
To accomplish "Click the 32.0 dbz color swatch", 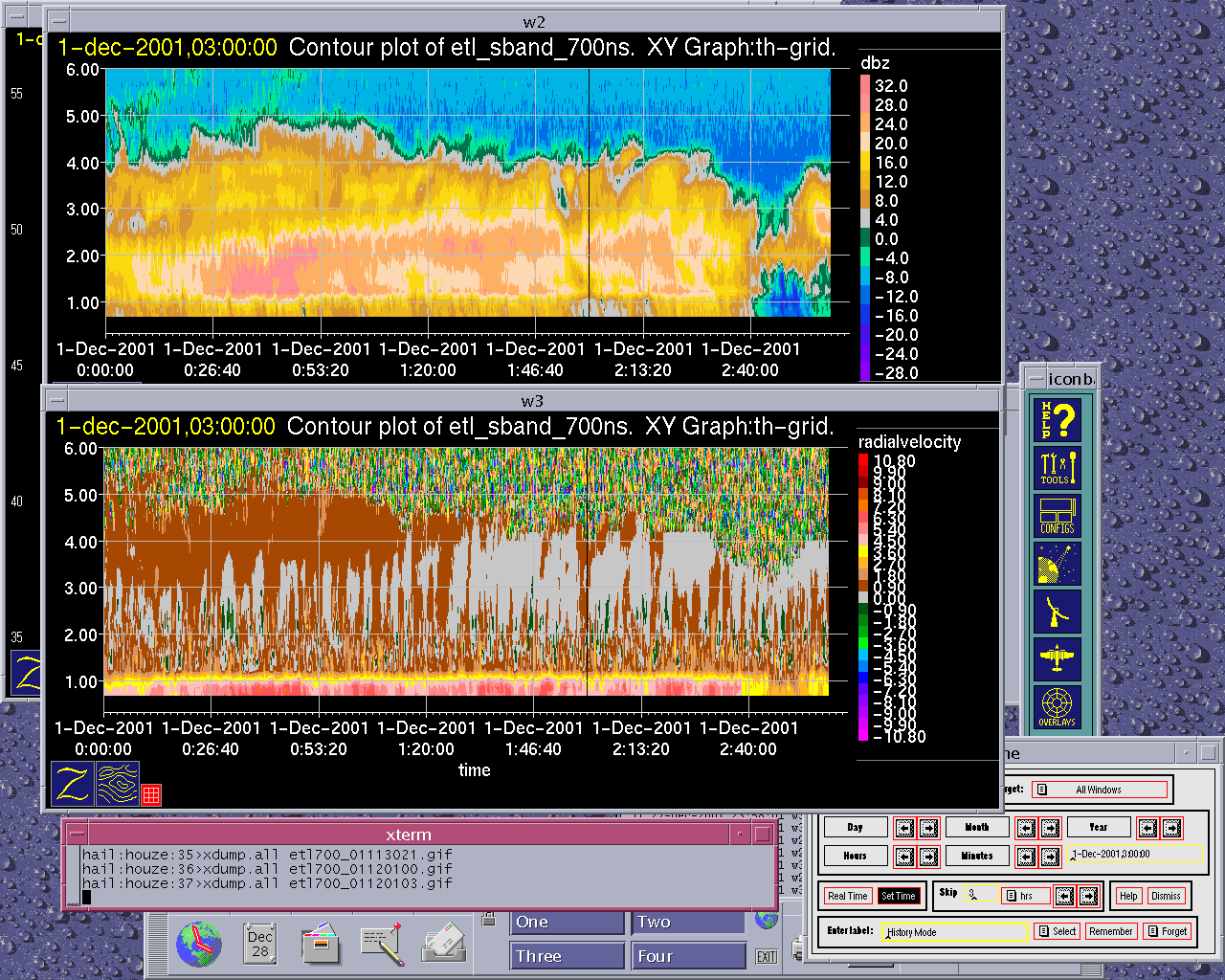I will coord(865,86).
